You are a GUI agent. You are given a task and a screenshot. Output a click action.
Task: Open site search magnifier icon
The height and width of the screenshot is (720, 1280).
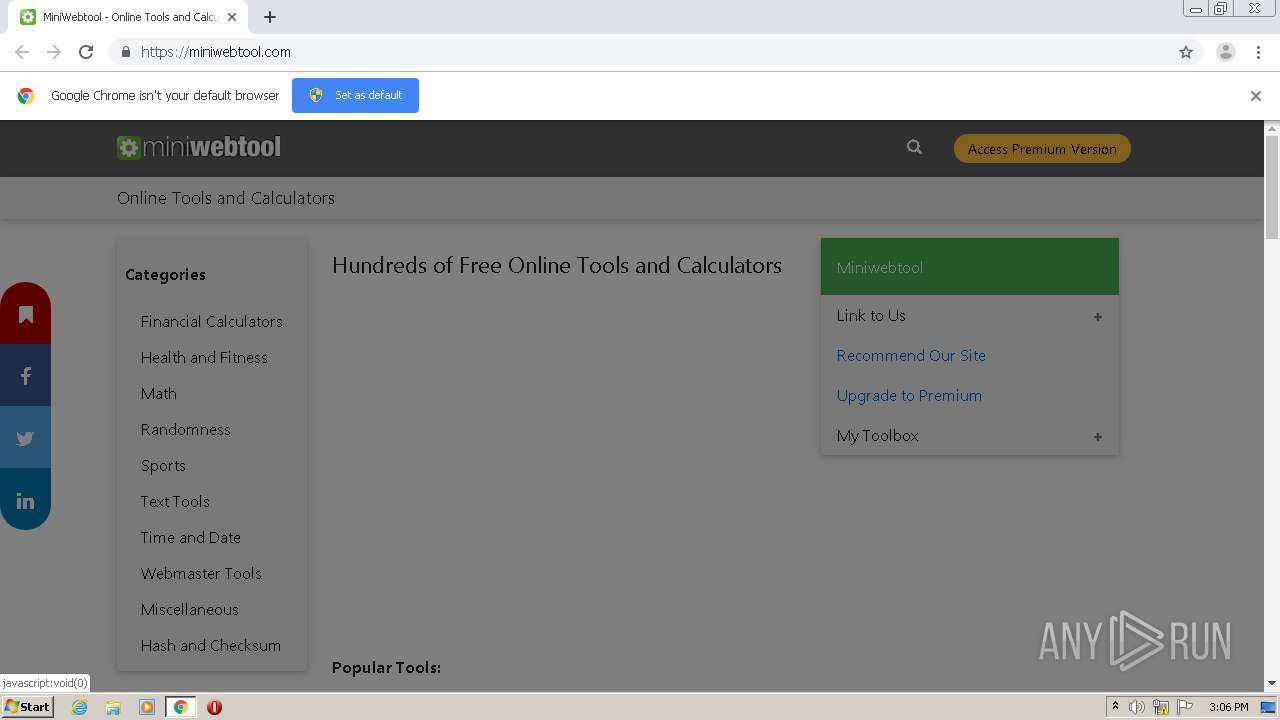(914, 147)
